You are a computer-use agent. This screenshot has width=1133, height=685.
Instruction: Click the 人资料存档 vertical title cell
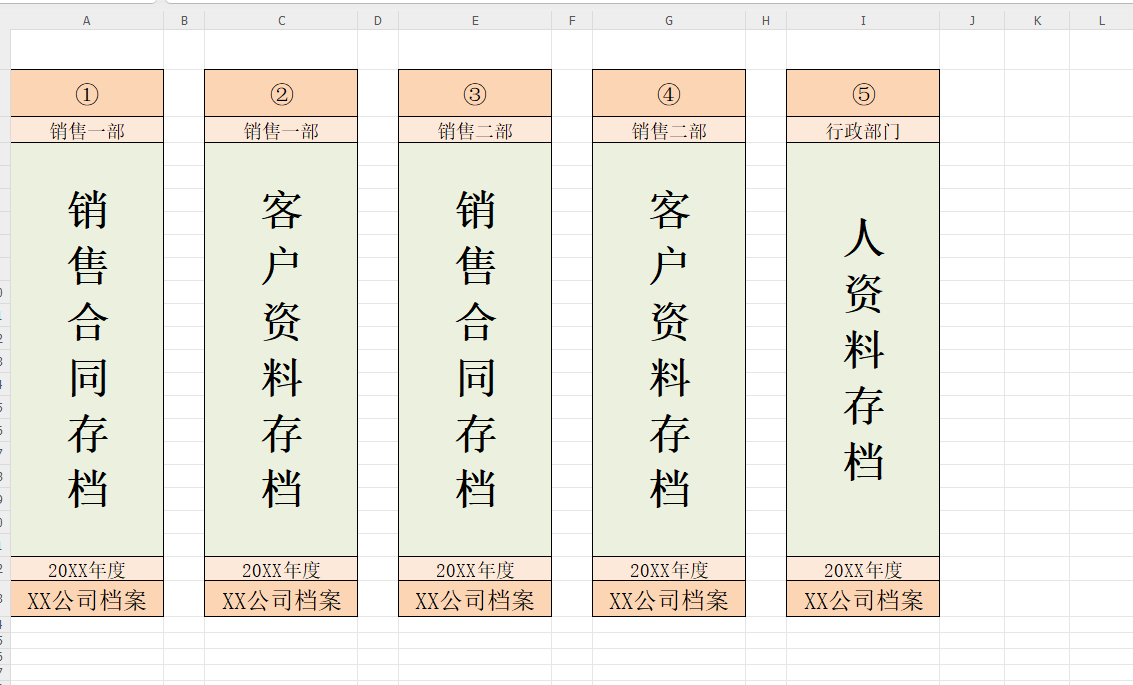coord(863,349)
